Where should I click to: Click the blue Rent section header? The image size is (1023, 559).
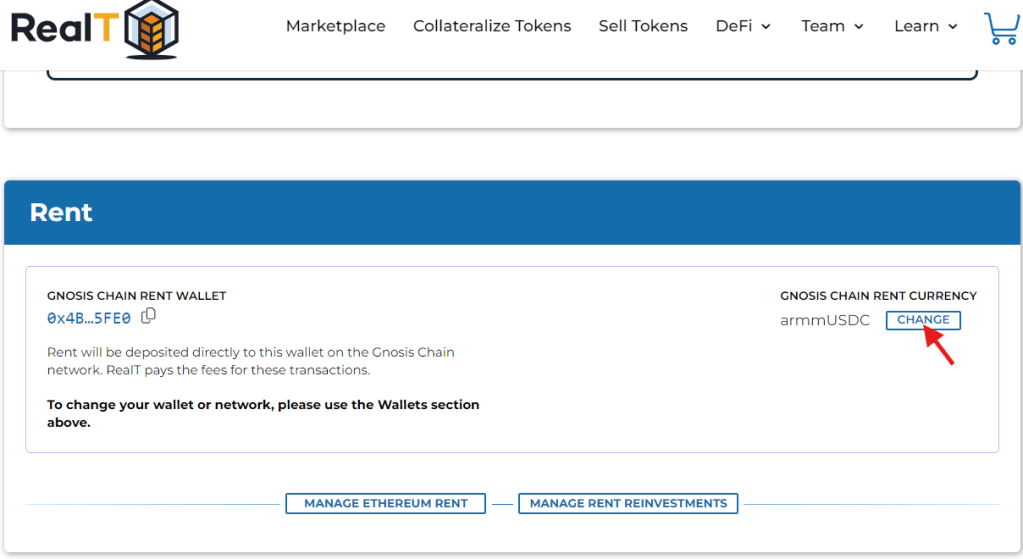click(x=512, y=212)
